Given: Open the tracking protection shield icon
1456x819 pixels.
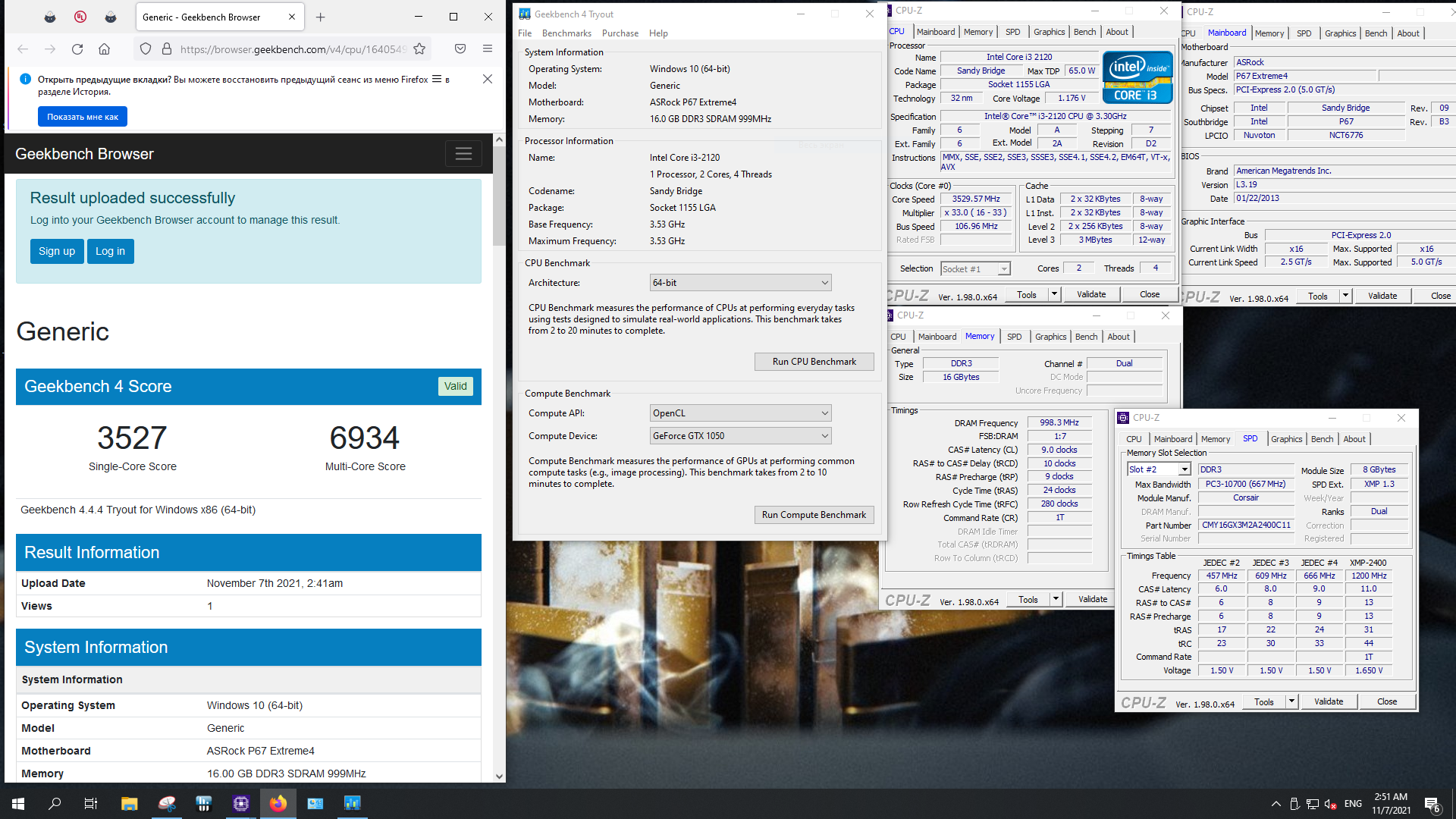Looking at the screenshot, I should click(146, 49).
